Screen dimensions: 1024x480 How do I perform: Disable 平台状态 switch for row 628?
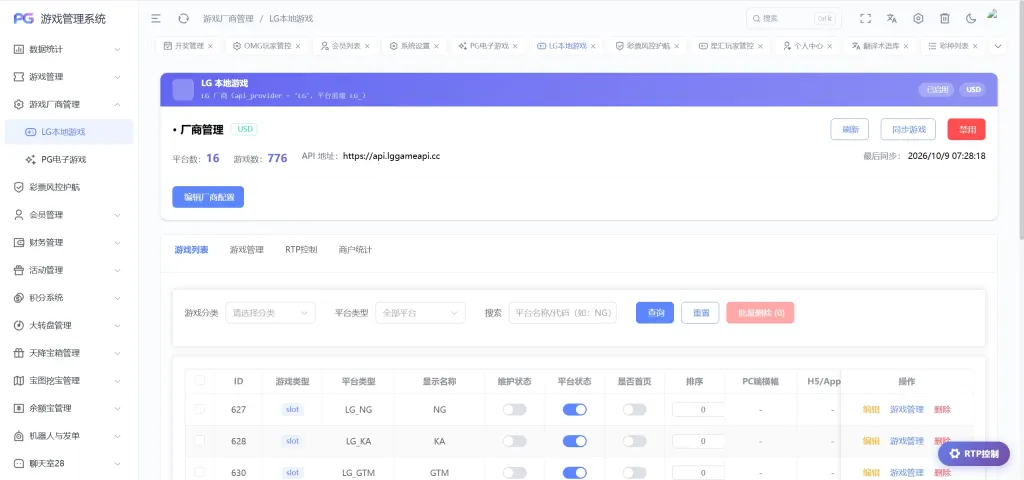point(575,441)
